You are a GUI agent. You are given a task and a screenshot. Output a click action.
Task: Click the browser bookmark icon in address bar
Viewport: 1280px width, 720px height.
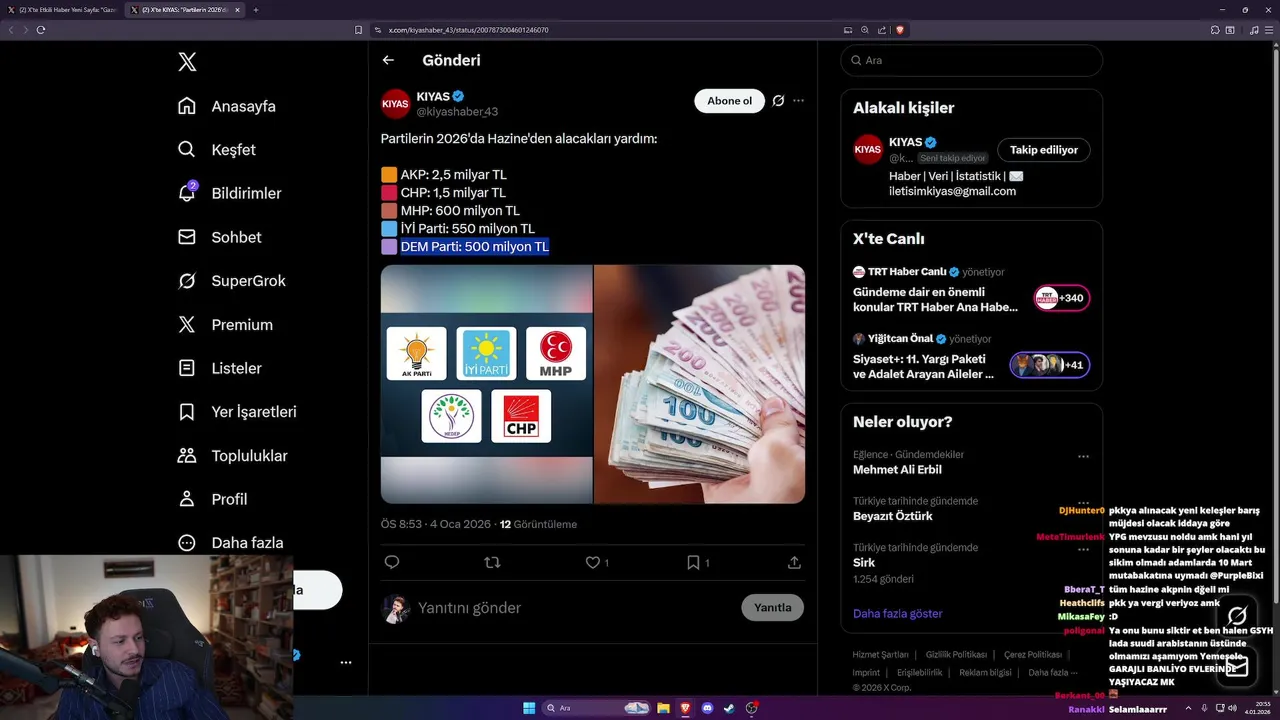click(x=358, y=30)
